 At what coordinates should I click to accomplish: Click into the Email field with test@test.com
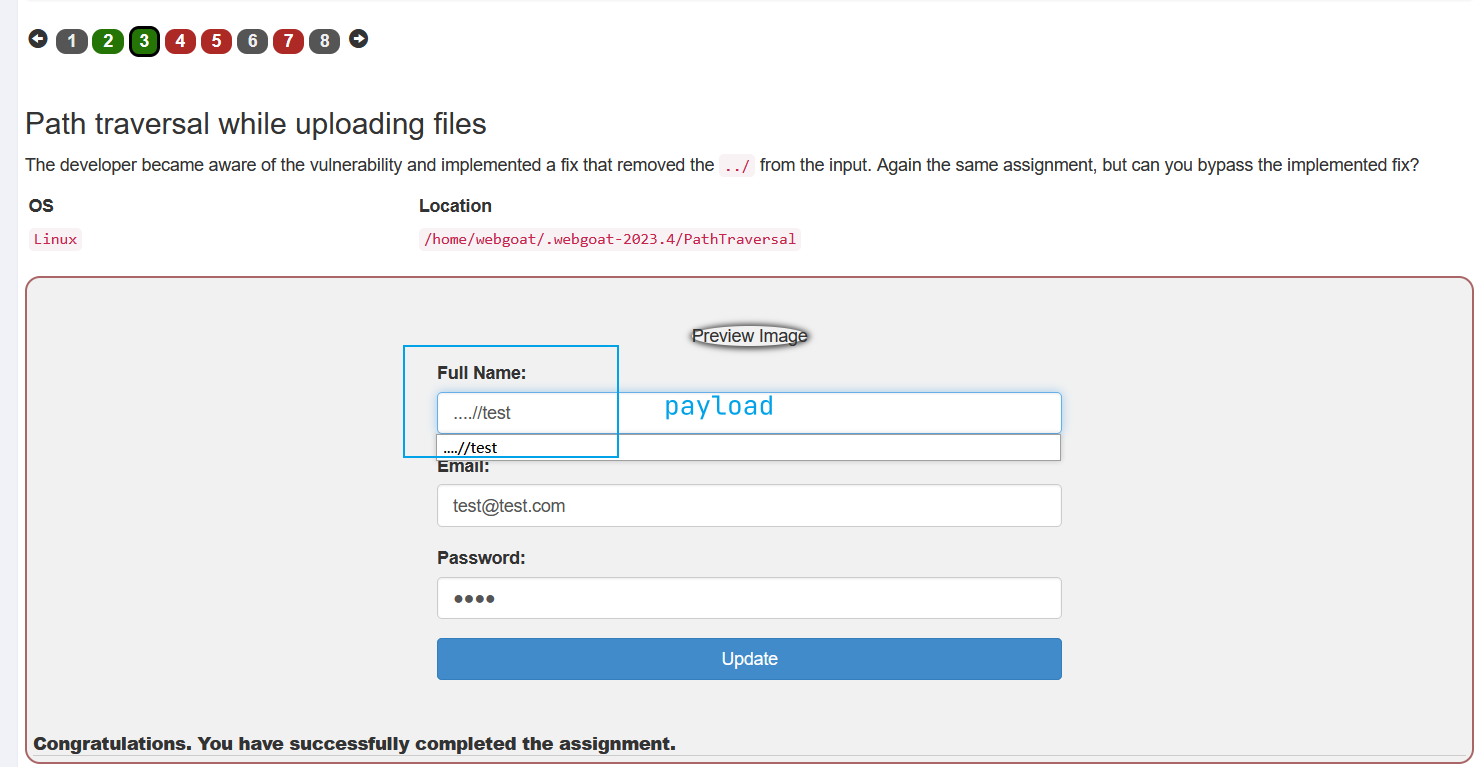[748, 506]
